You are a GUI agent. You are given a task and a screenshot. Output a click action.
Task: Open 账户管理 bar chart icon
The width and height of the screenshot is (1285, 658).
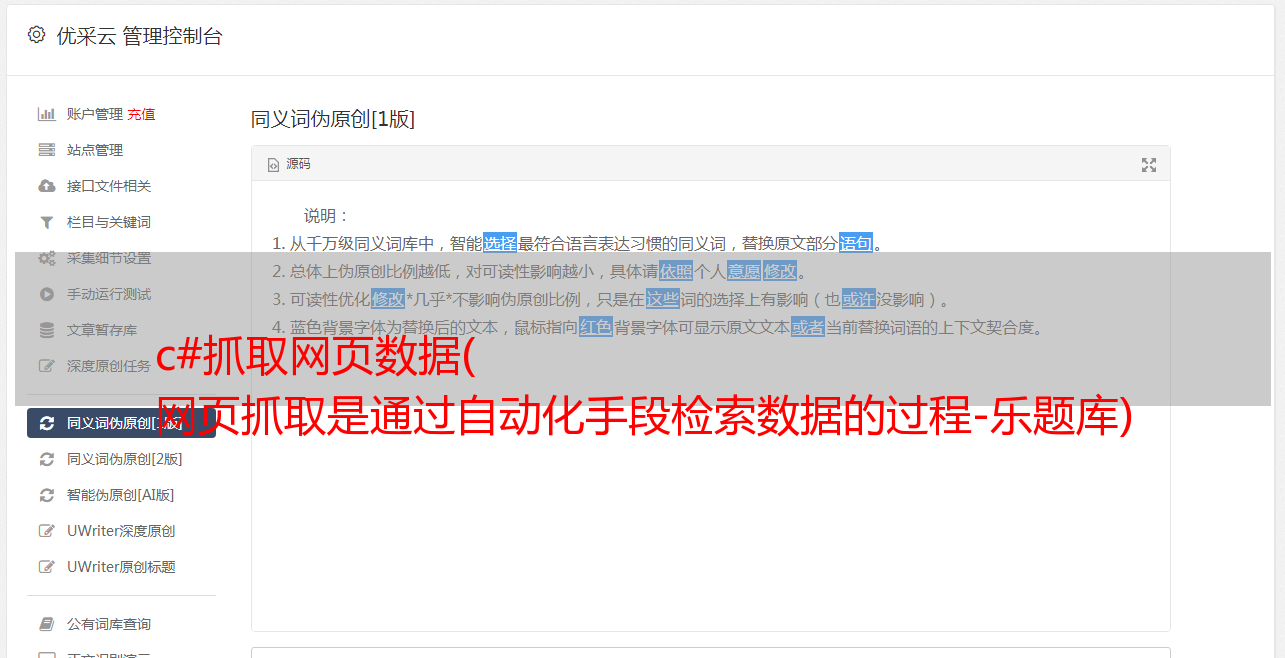pos(46,114)
